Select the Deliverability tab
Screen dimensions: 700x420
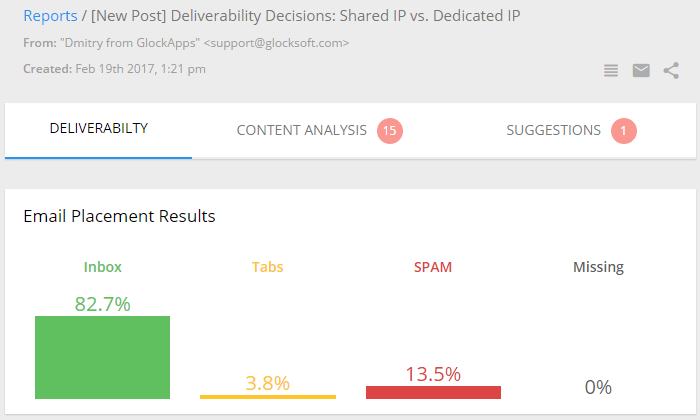[99, 129]
